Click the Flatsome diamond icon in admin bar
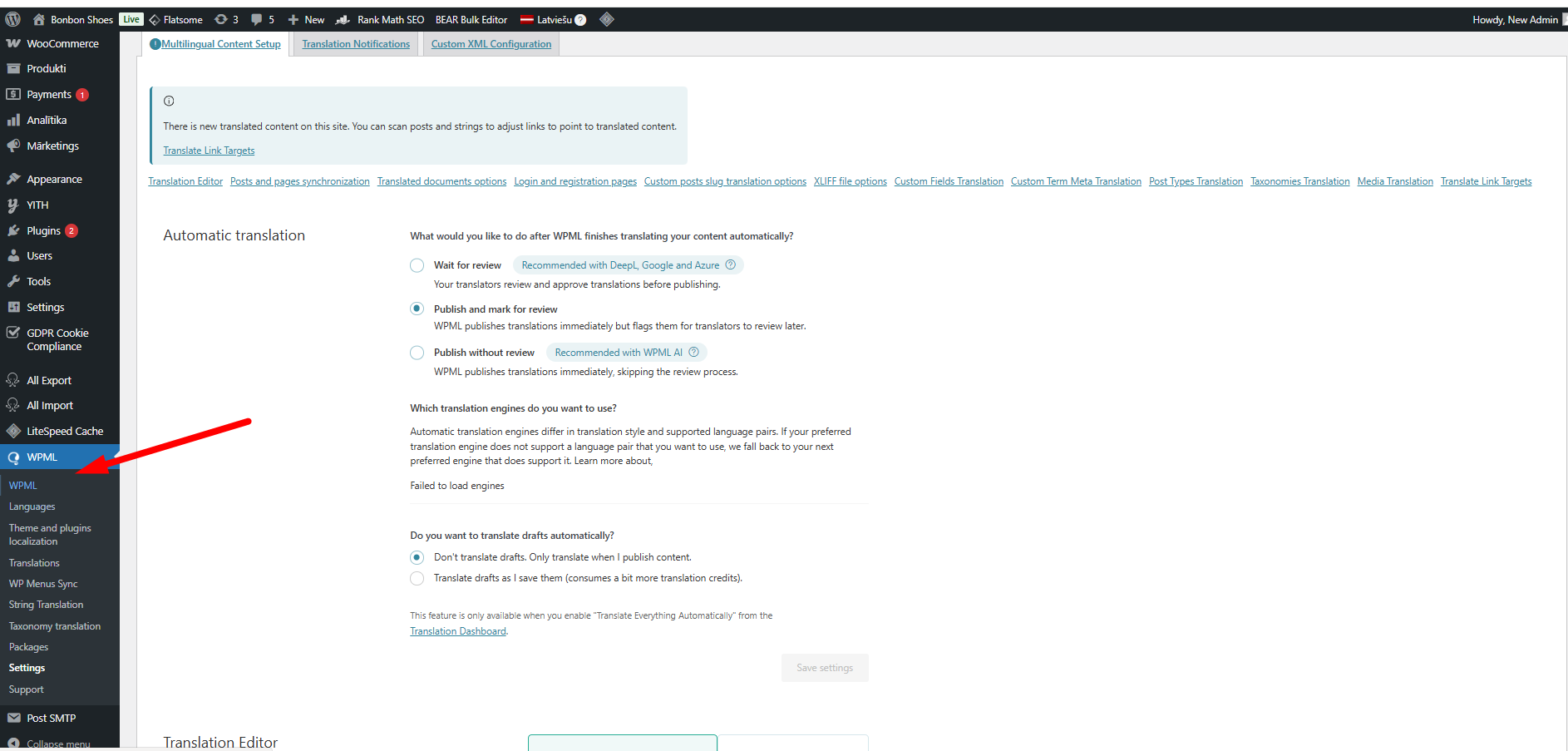1568x751 pixels. click(155, 19)
